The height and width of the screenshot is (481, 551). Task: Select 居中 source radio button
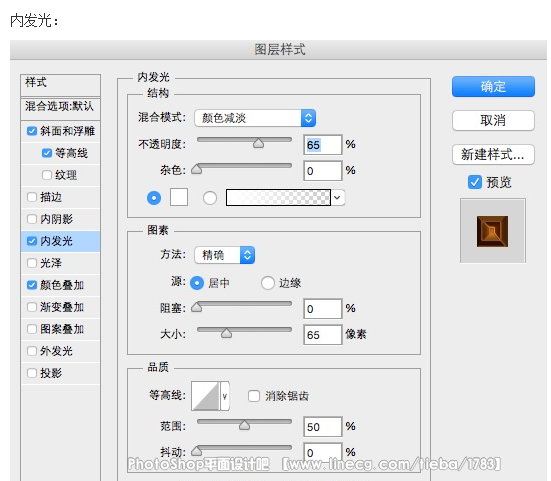(x=197, y=283)
